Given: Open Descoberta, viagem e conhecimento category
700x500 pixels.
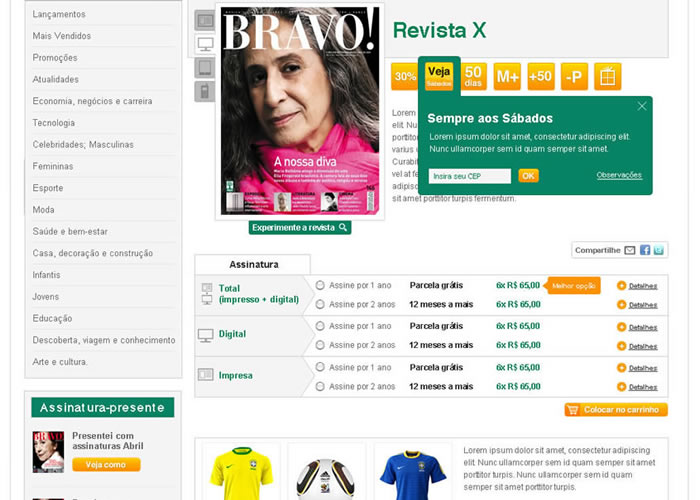Looking at the screenshot, I should (104, 340).
